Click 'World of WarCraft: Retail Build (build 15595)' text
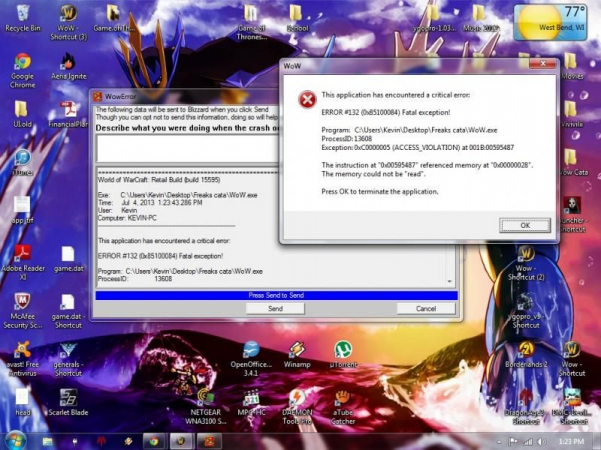Image resolution: width=601 pixels, height=450 pixels. [159, 180]
